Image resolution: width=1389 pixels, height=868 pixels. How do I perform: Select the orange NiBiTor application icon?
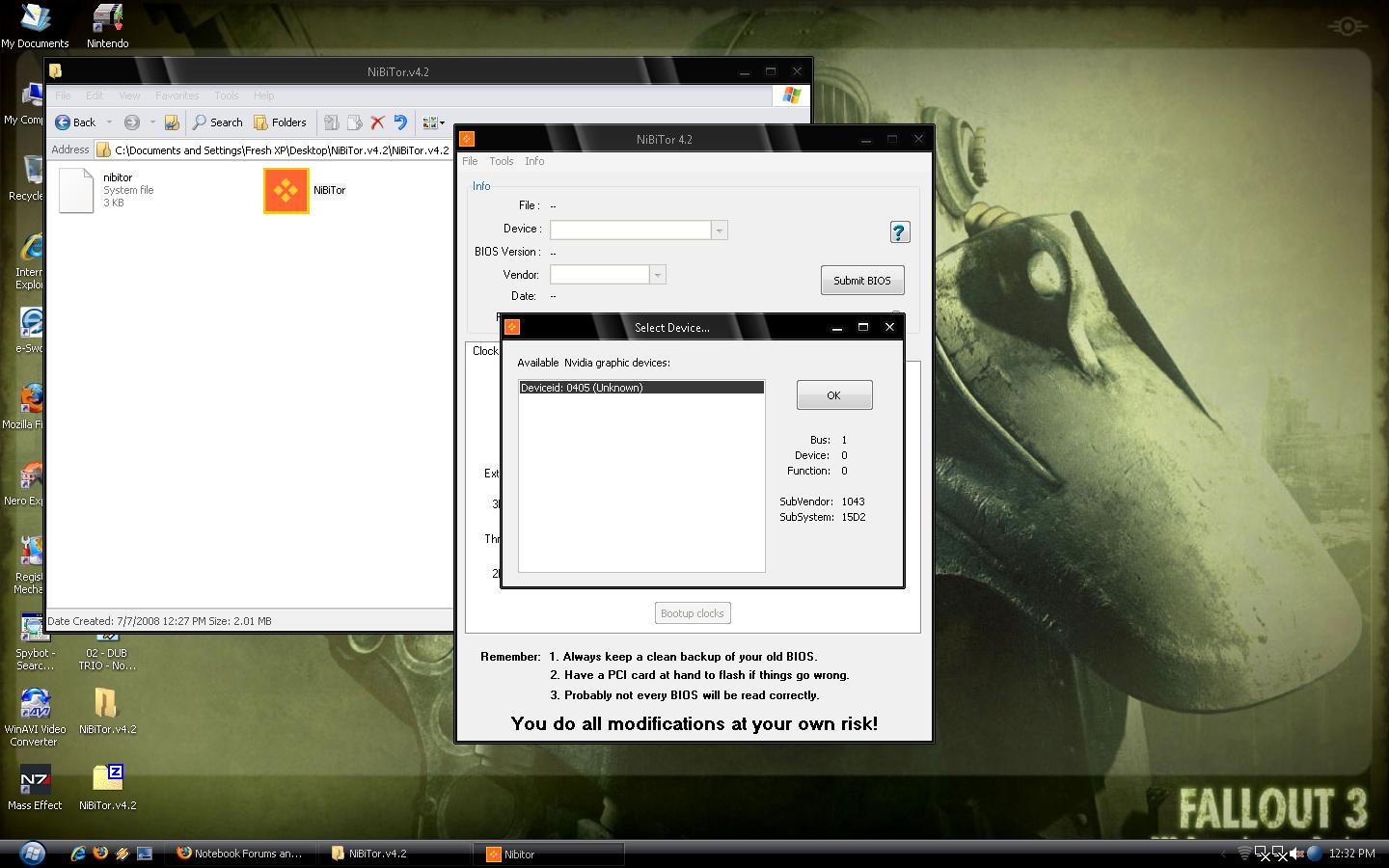[286, 190]
